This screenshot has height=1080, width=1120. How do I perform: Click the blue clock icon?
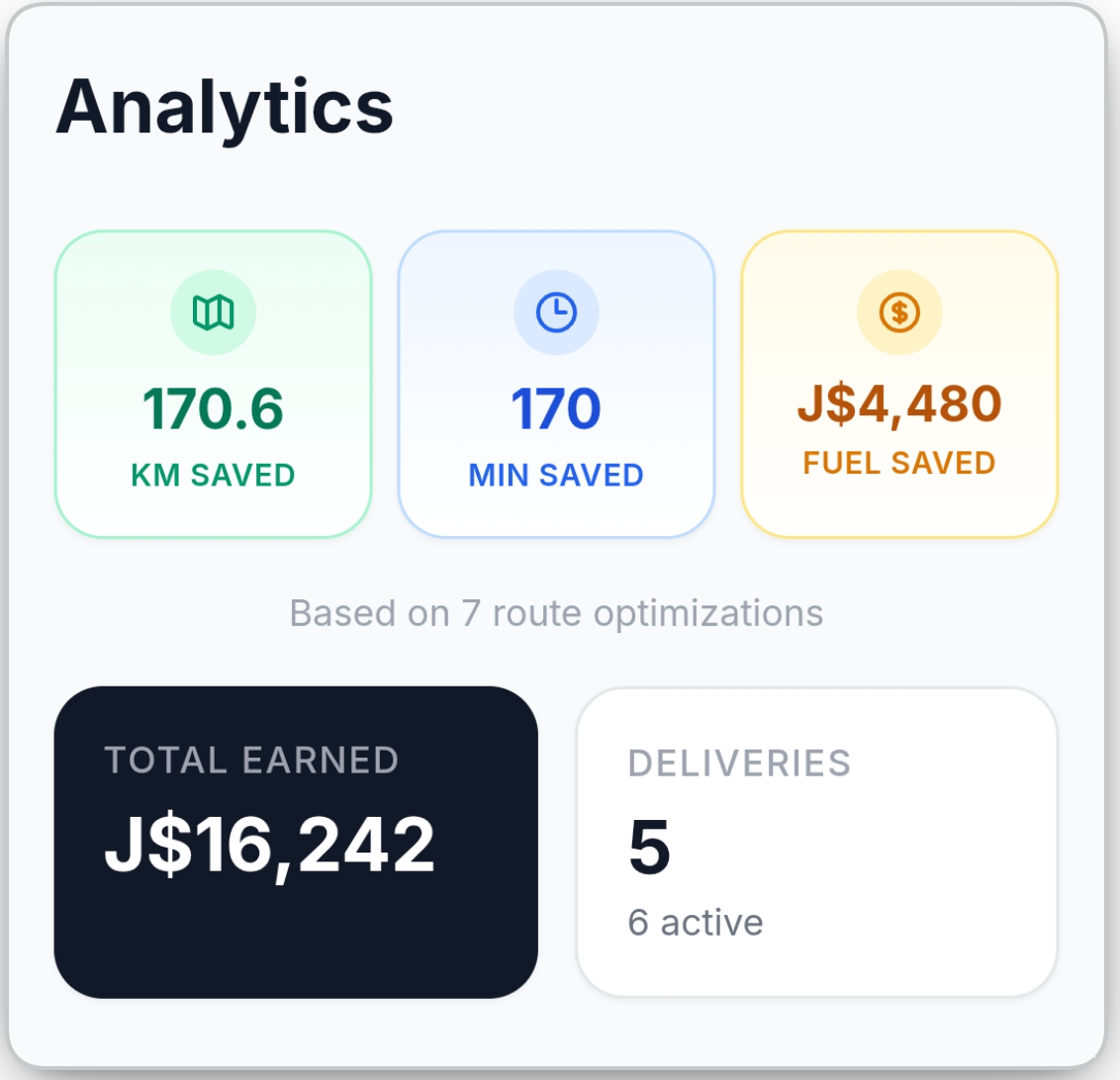556,313
